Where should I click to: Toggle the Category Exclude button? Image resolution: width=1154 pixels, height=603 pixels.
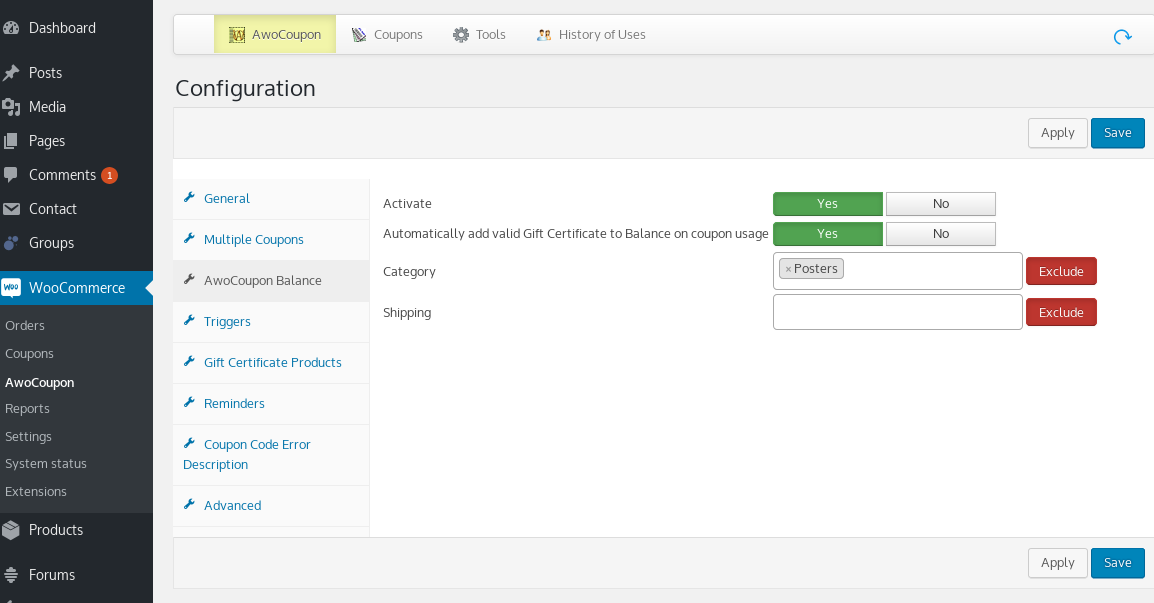[1061, 271]
